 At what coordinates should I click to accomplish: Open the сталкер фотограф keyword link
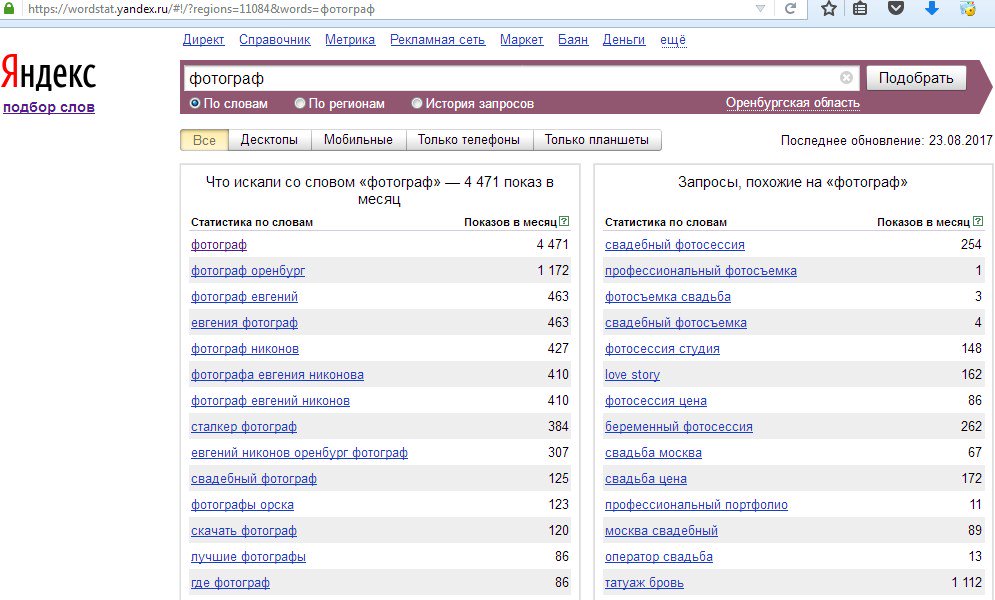pyautogui.click(x=244, y=427)
